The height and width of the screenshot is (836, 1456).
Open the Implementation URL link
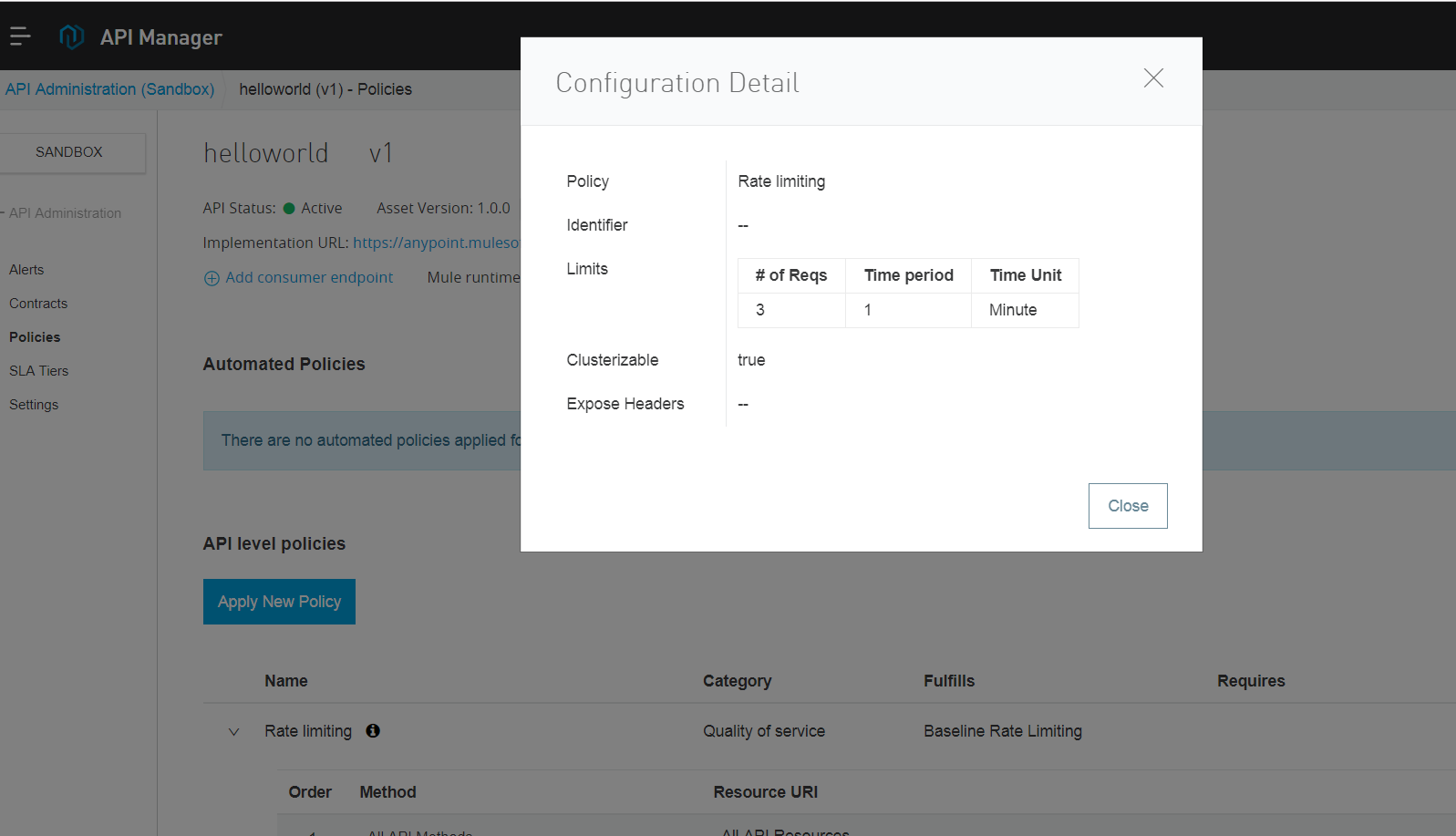[436, 243]
